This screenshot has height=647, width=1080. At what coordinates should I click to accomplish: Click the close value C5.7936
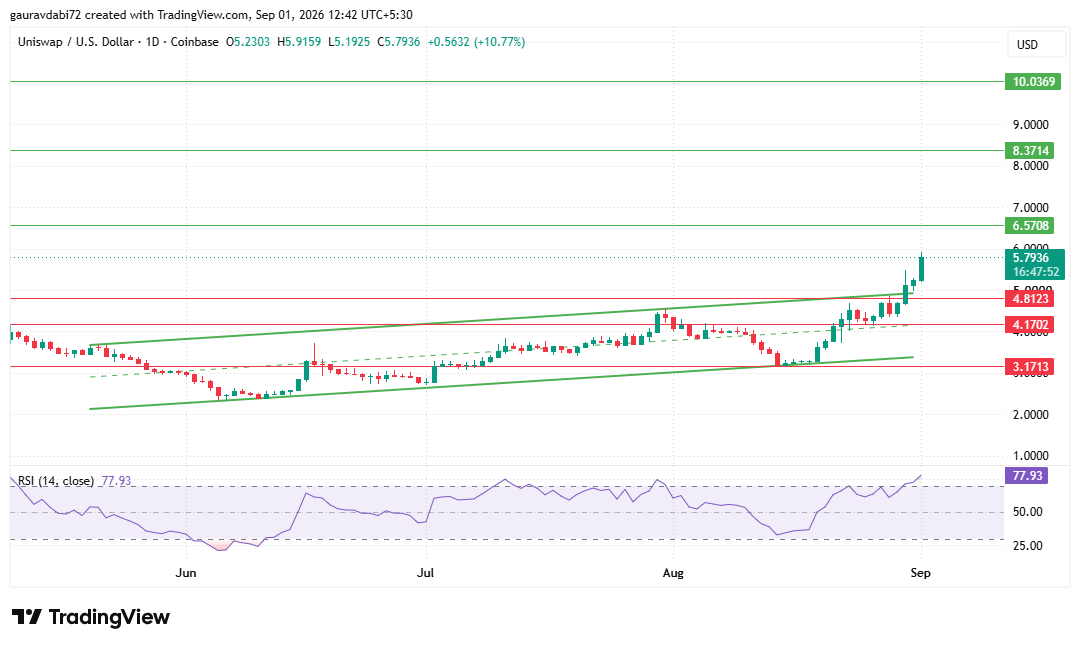(x=398, y=42)
